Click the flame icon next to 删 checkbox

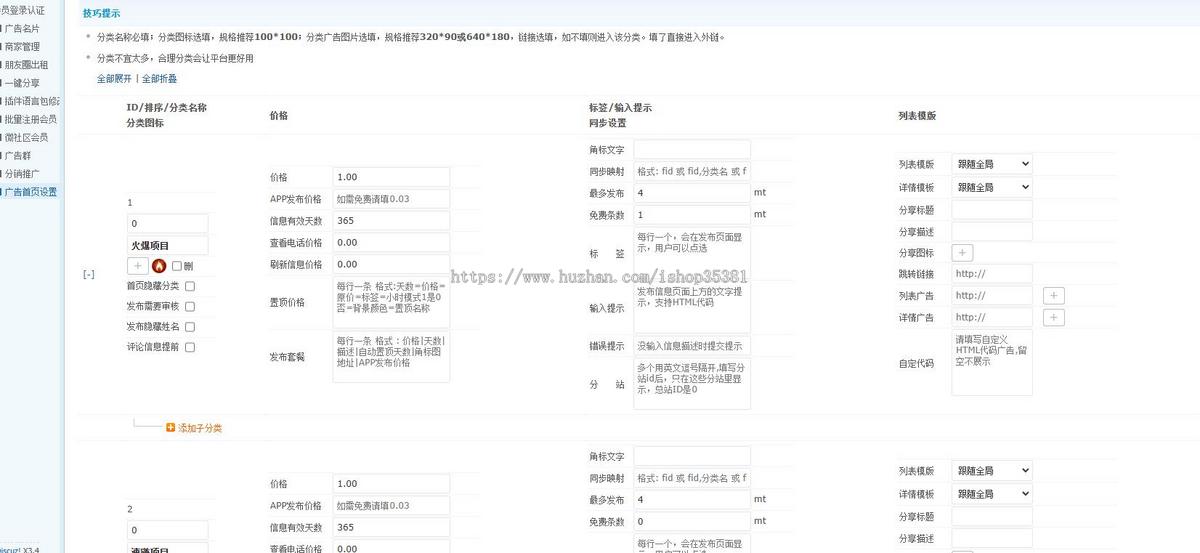[159, 266]
